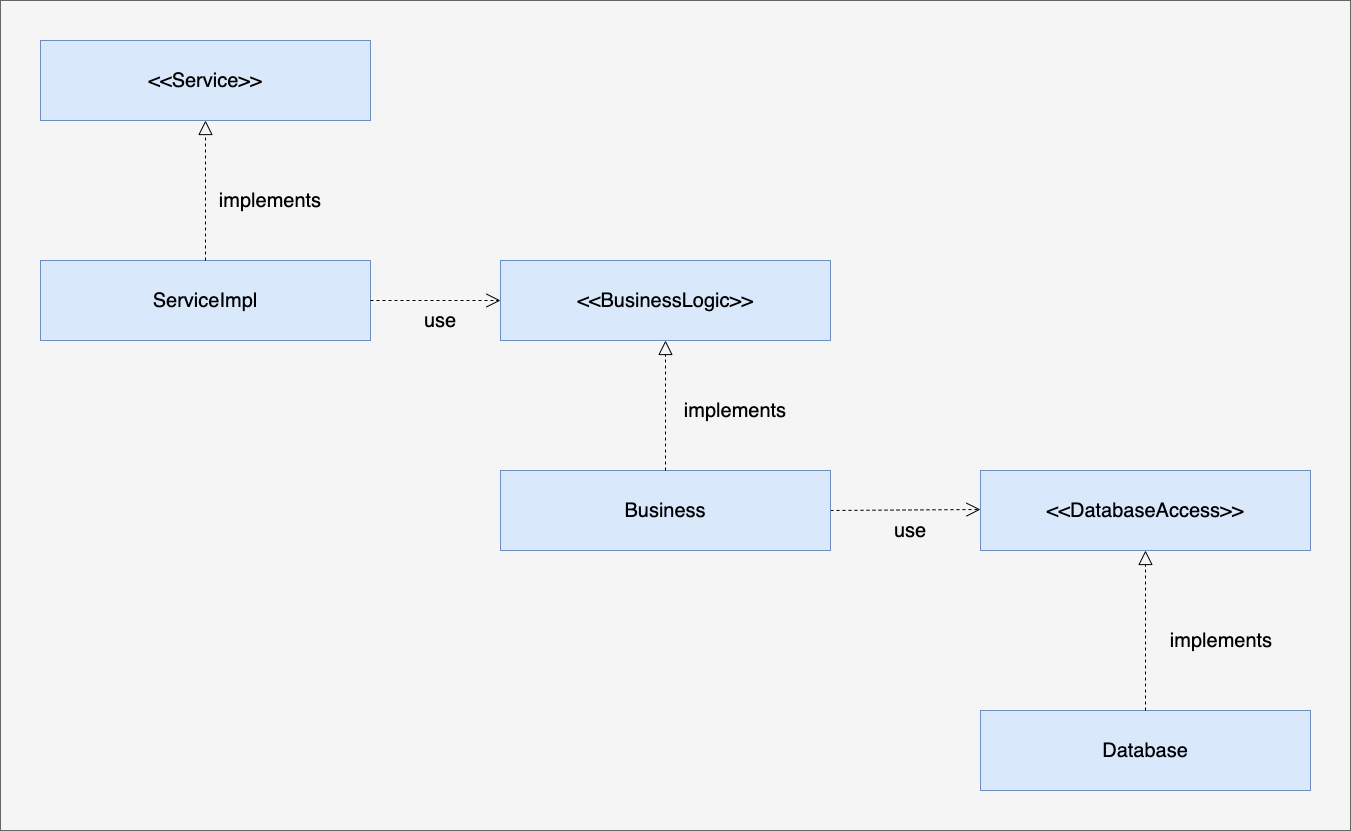This screenshot has width=1351, height=831.
Task: Select dashed line from ServiceImpl to <<BusinessLogic>>
Action: coord(428,300)
